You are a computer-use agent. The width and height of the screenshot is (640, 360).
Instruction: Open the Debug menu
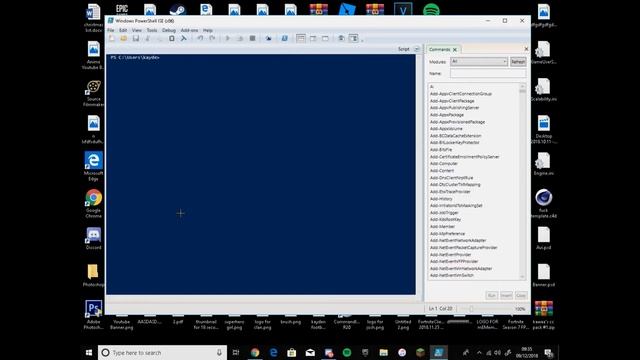pos(169,30)
